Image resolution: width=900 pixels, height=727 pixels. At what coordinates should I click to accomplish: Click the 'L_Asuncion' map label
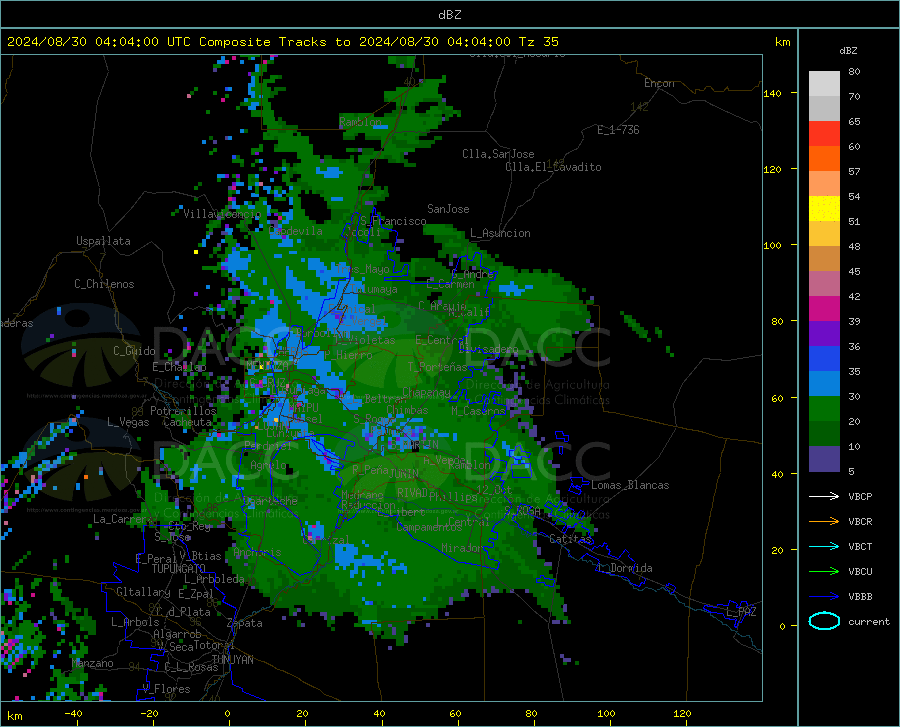pos(500,233)
